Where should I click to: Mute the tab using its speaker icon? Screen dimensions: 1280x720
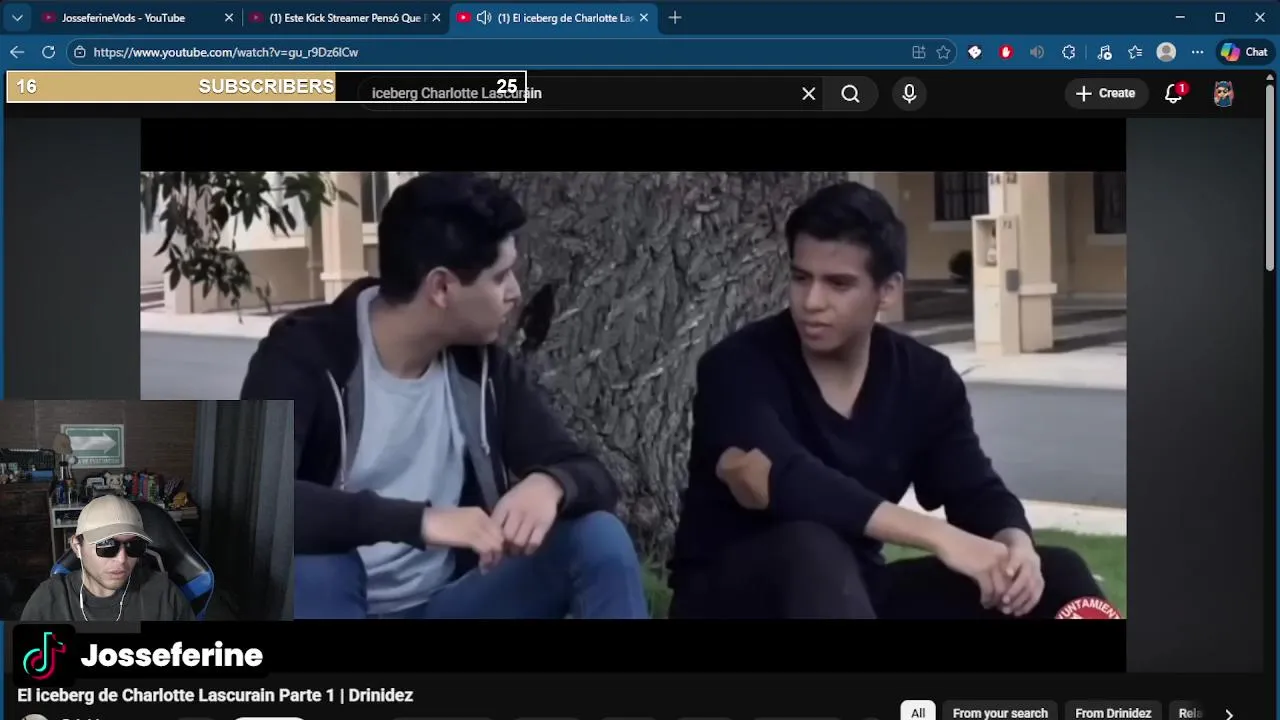[x=484, y=18]
